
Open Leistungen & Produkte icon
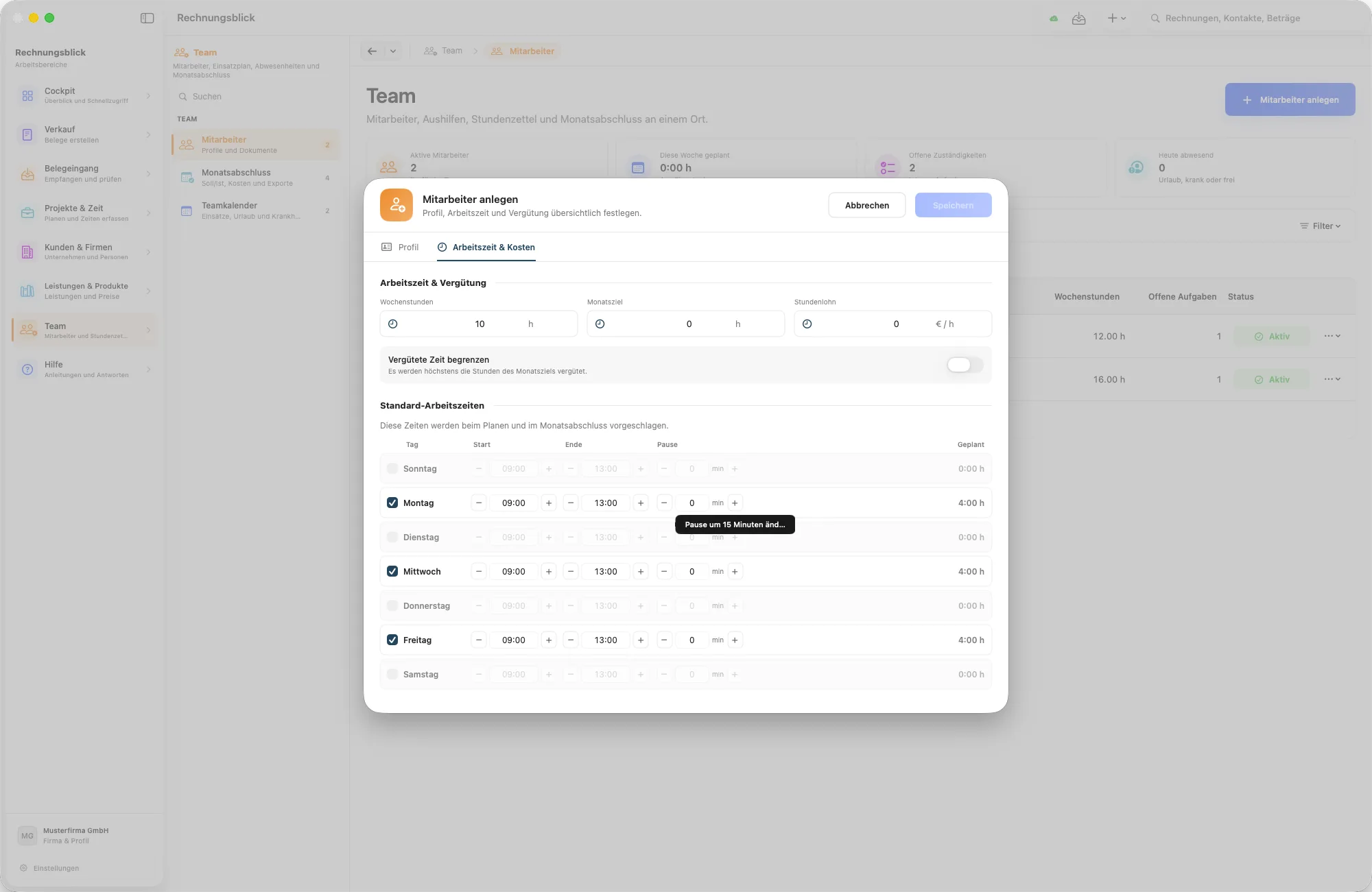click(x=27, y=291)
